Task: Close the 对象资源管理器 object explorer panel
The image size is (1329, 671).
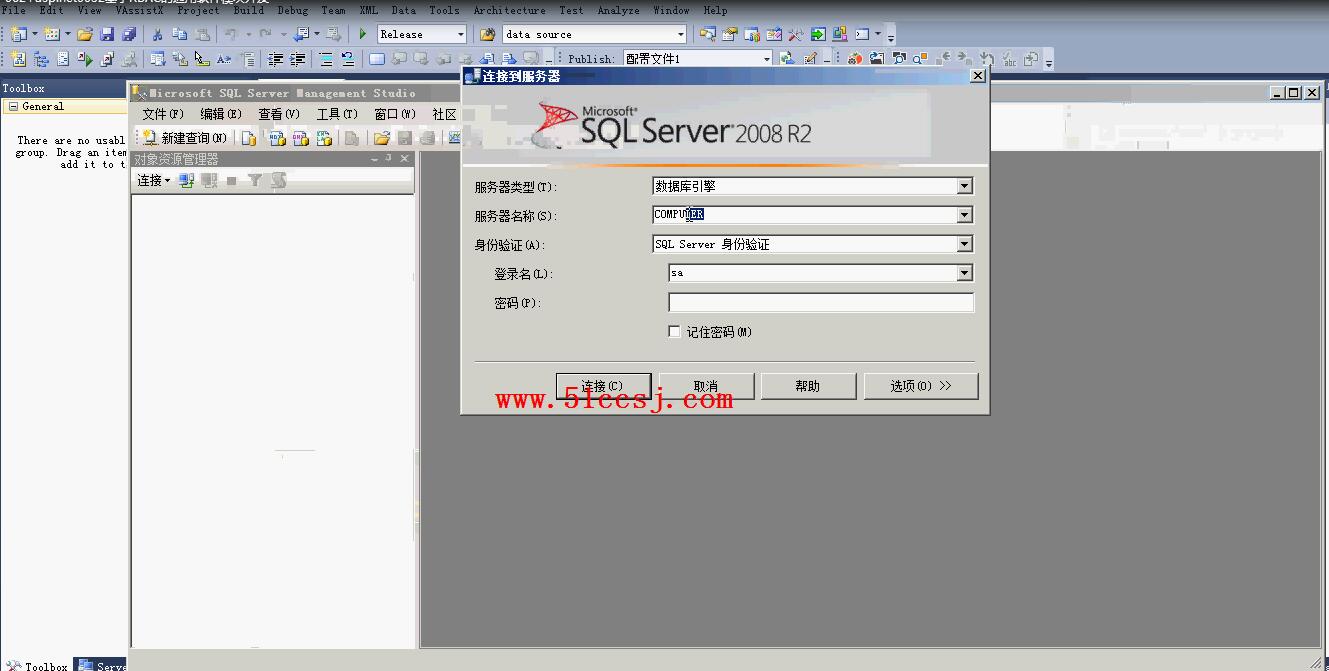Action: point(405,158)
